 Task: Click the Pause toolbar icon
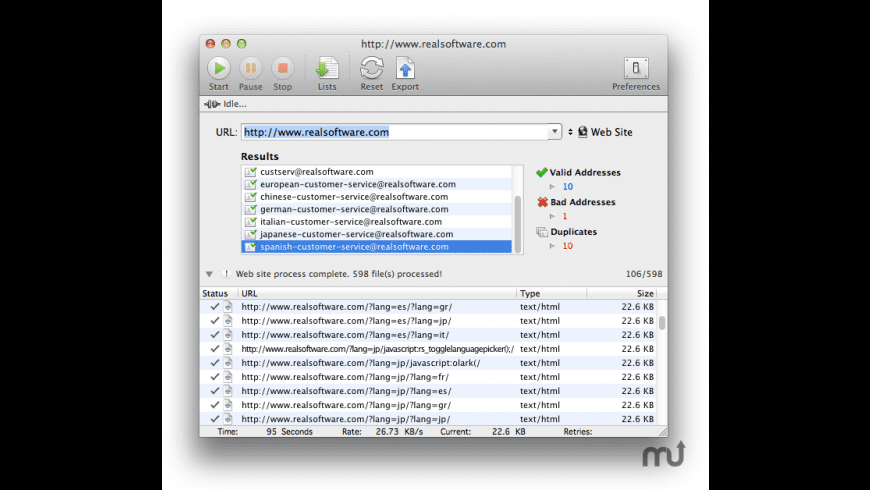pyautogui.click(x=251, y=68)
